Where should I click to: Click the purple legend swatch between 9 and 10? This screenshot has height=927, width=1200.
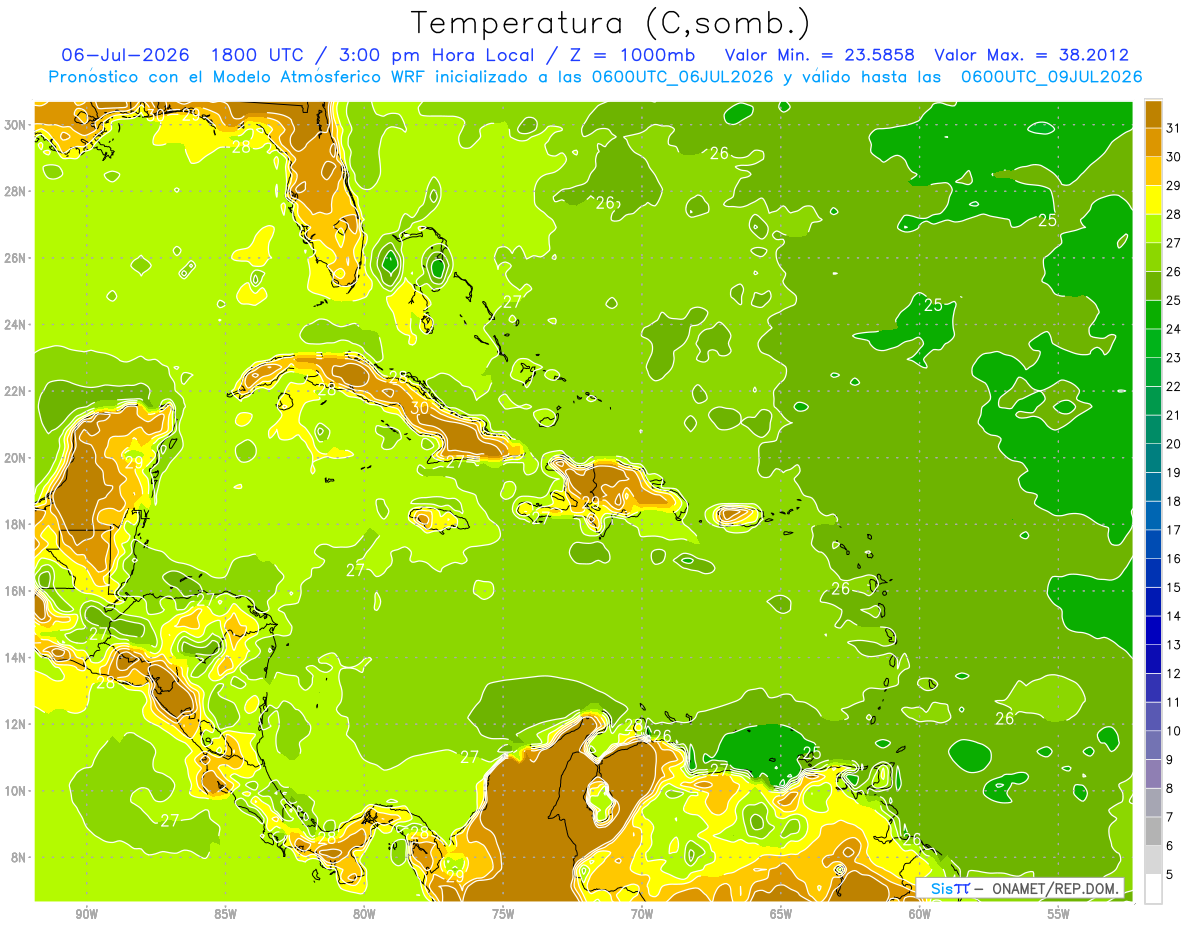[x=1153, y=746]
